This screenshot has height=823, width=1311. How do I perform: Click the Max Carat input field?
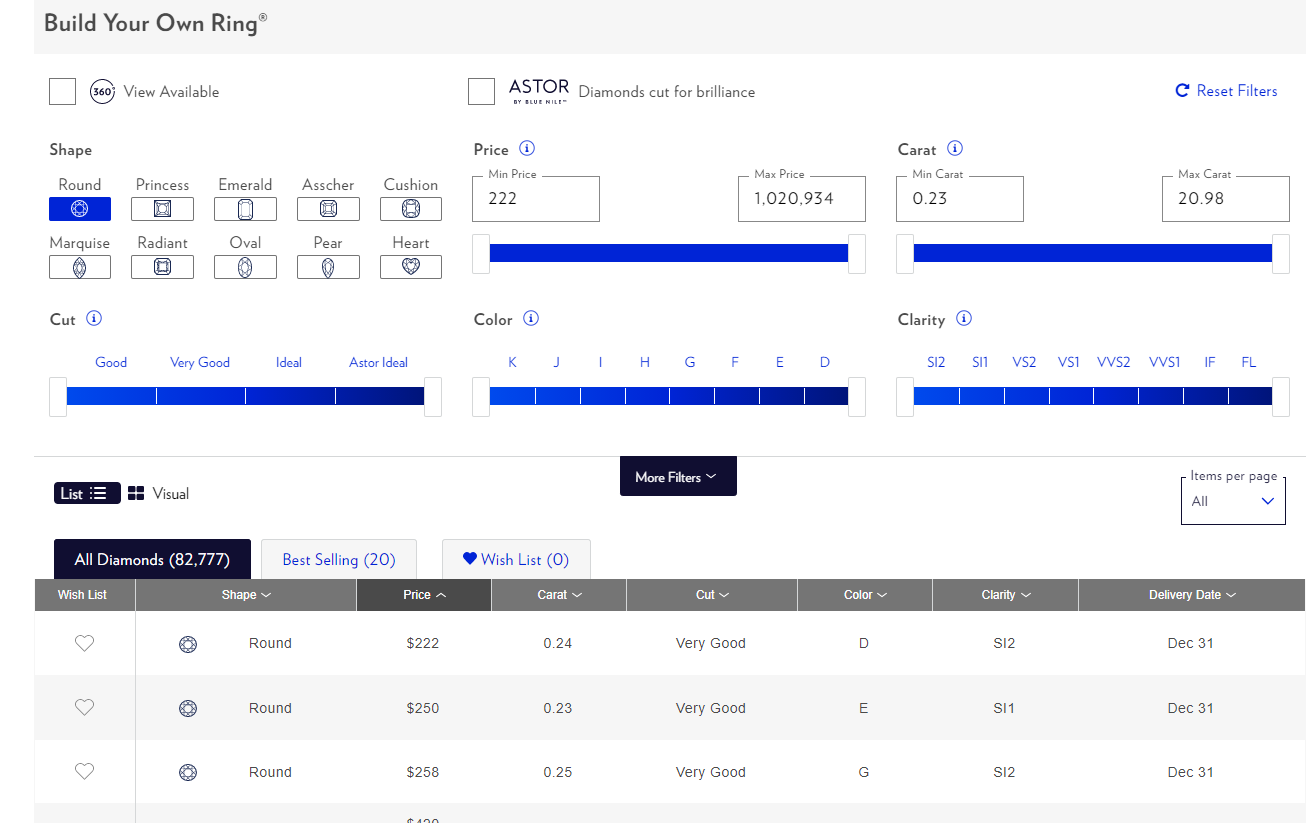[1226, 199]
